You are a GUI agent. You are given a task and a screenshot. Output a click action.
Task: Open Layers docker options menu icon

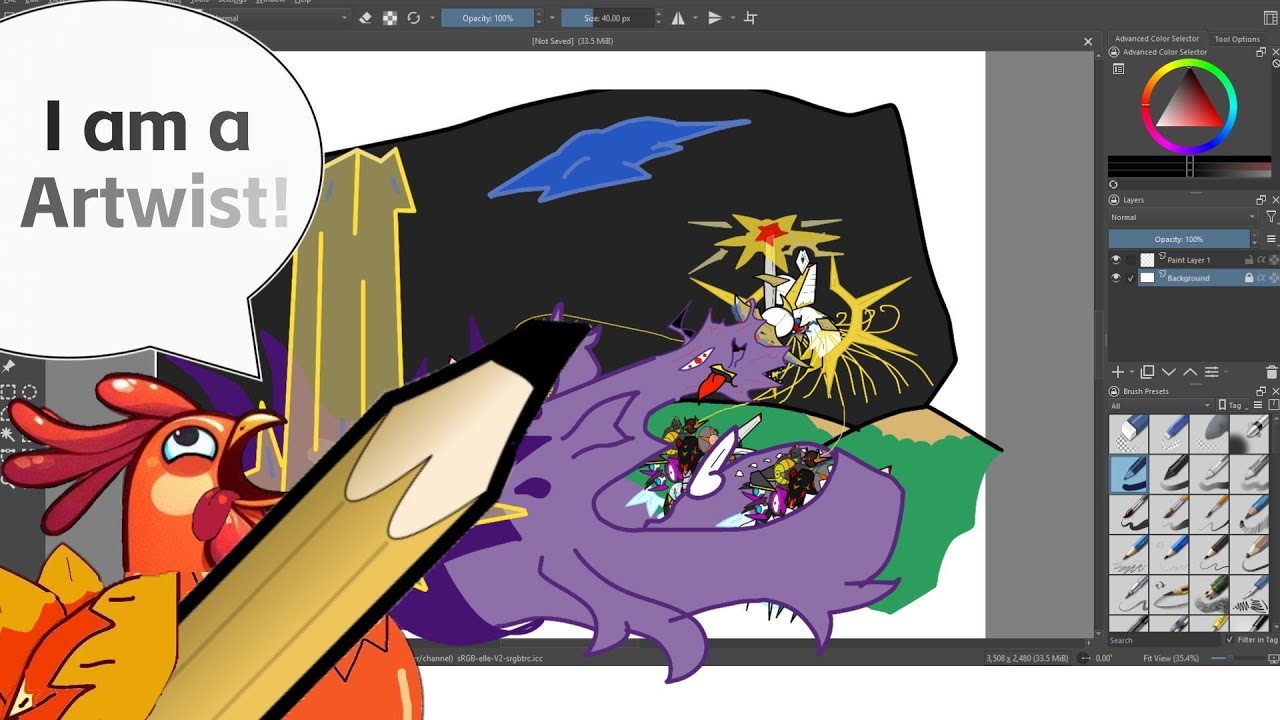pos(1271,239)
